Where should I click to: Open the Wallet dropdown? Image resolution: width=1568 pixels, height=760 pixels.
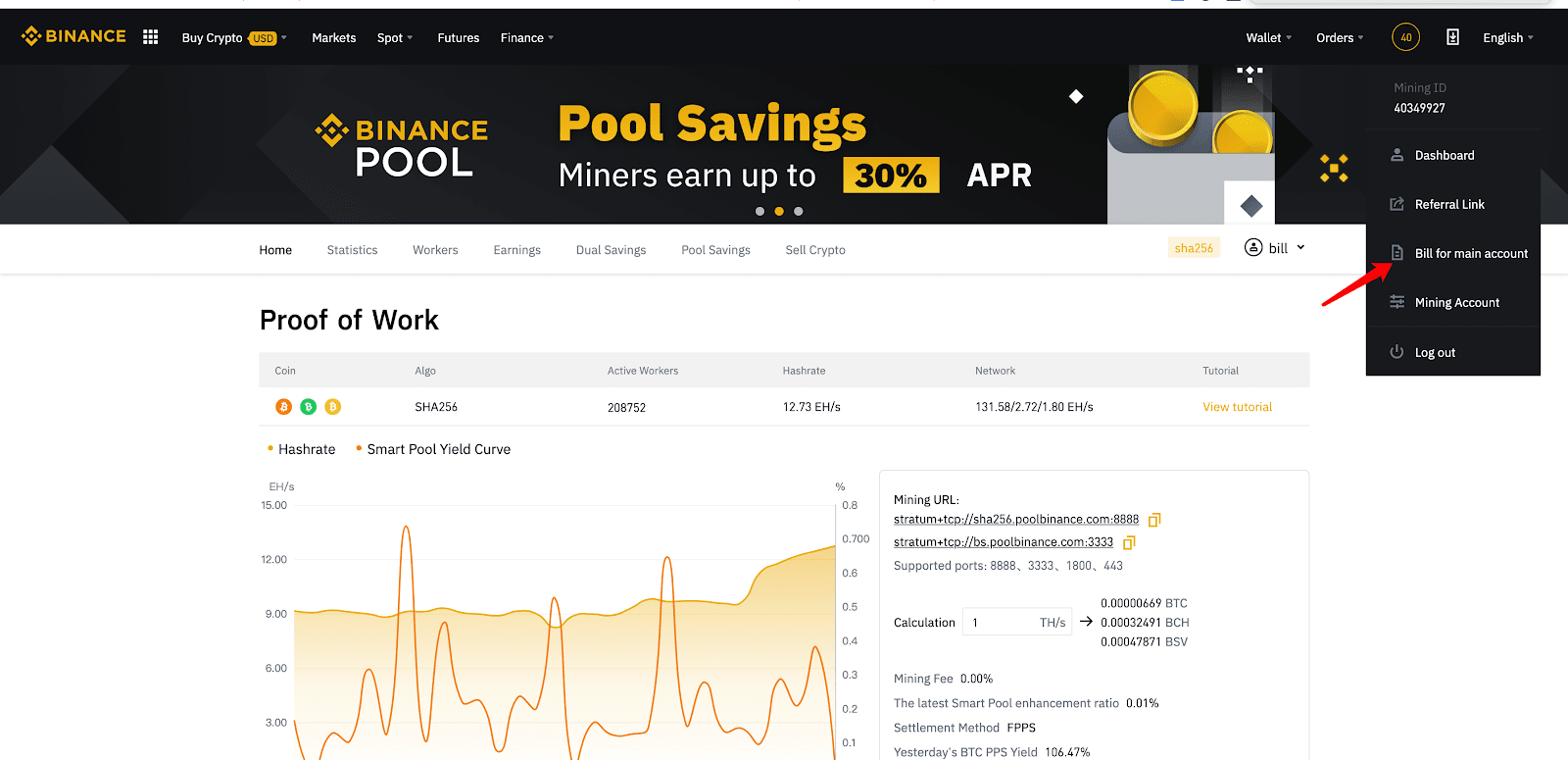click(1269, 37)
